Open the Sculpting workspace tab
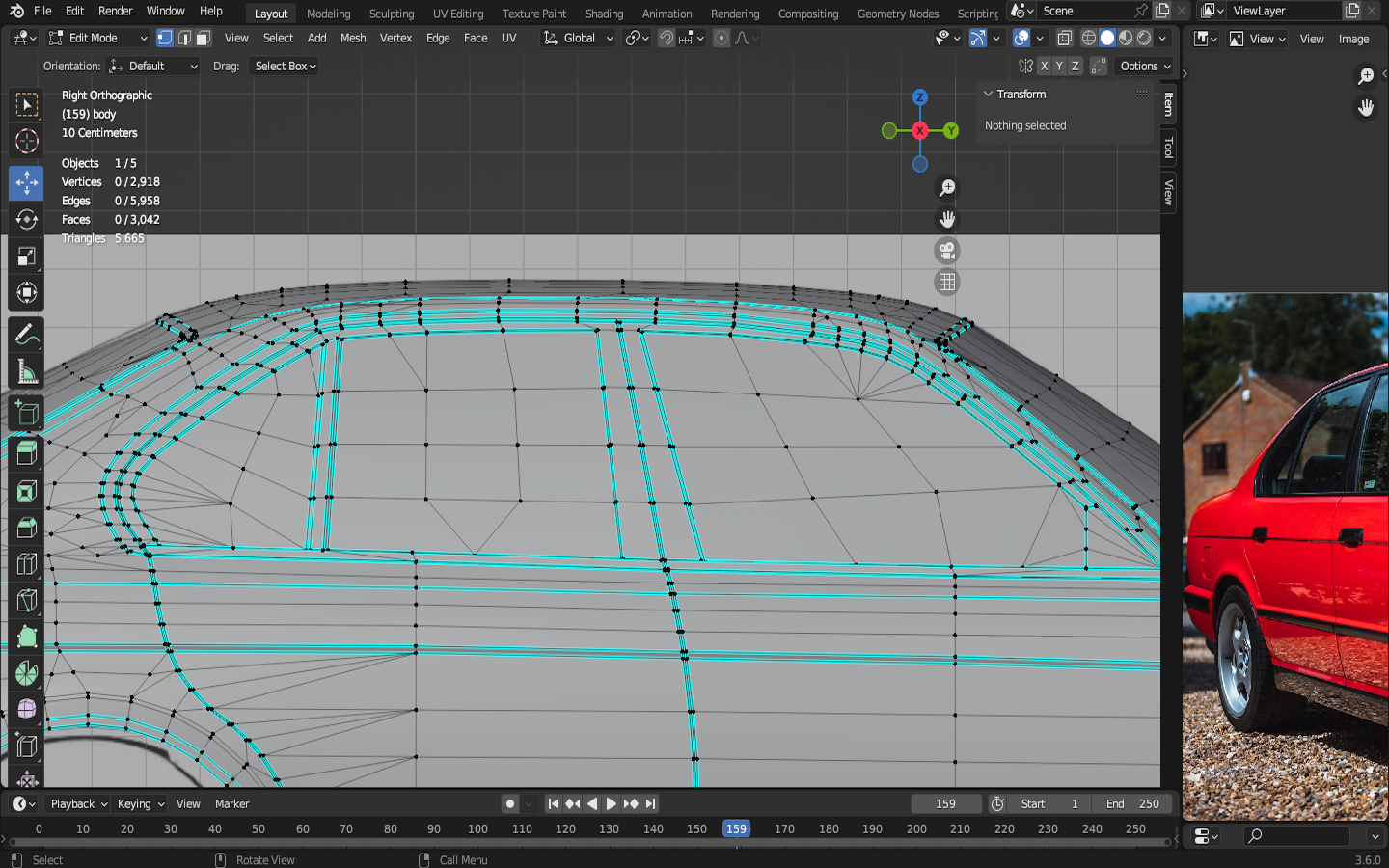Screen dimensions: 1389x868 click(x=391, y=14)
